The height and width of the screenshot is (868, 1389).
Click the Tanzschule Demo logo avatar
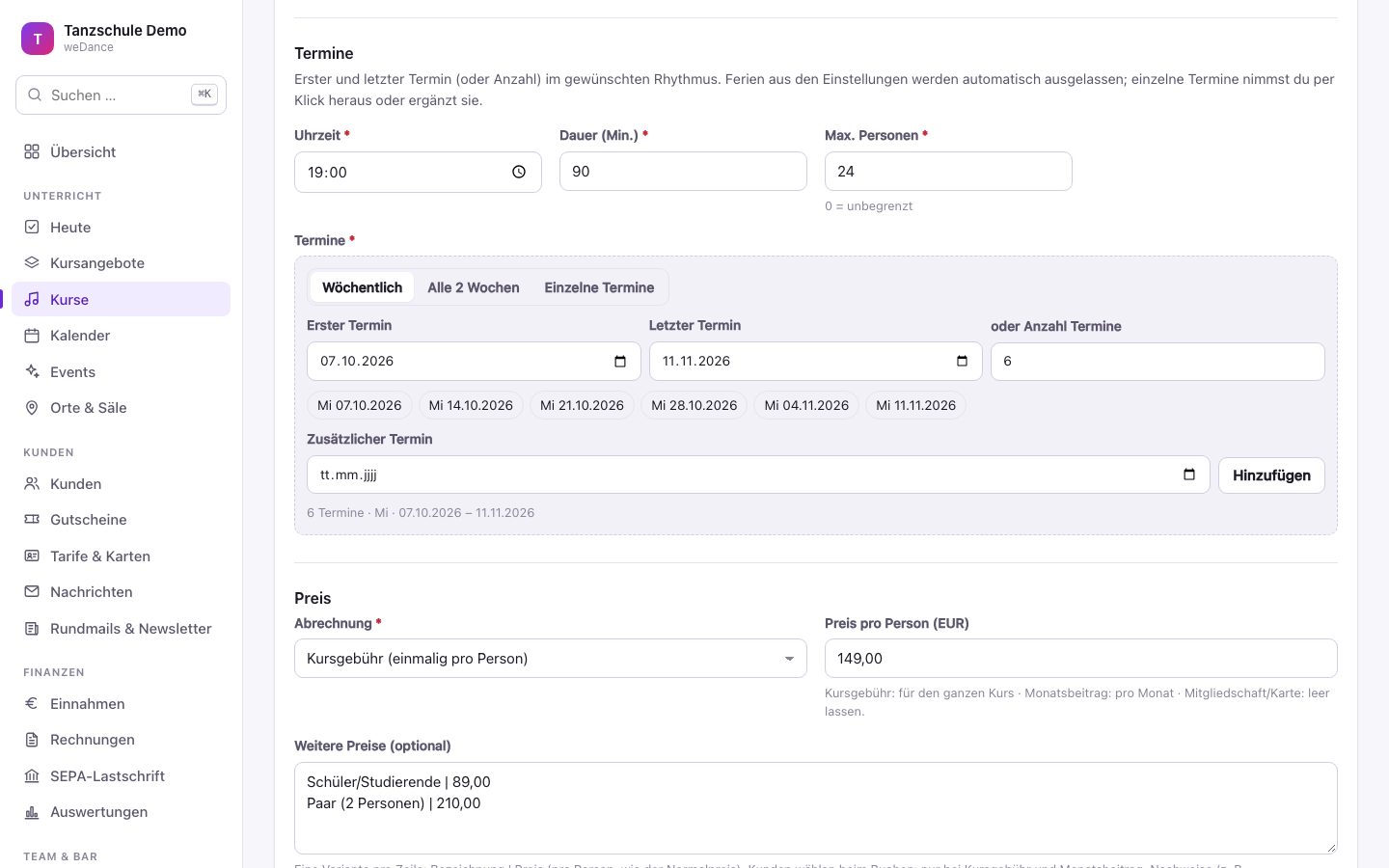[x=38, y=39]
